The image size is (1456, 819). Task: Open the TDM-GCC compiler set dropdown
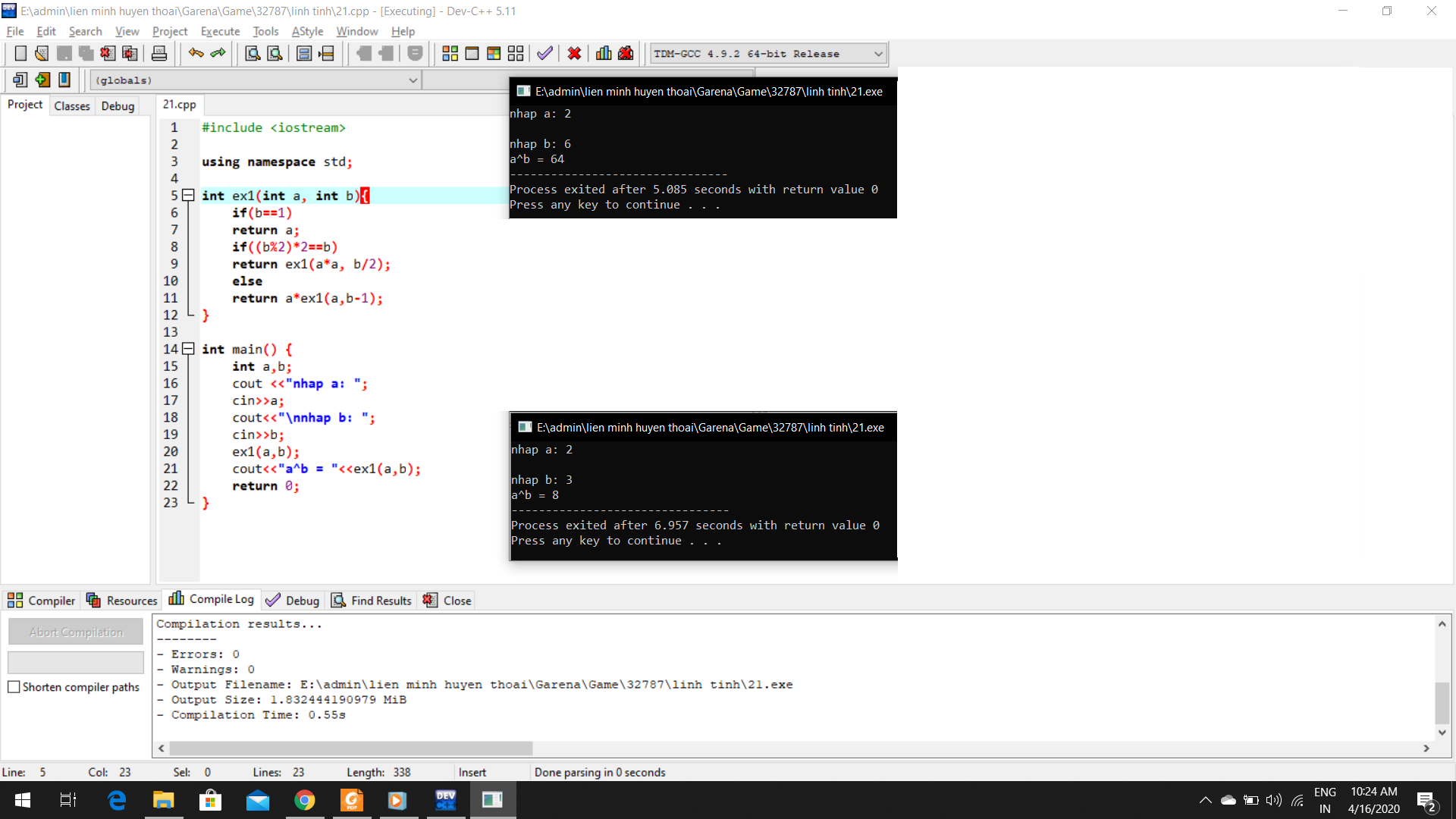(878, 54)
